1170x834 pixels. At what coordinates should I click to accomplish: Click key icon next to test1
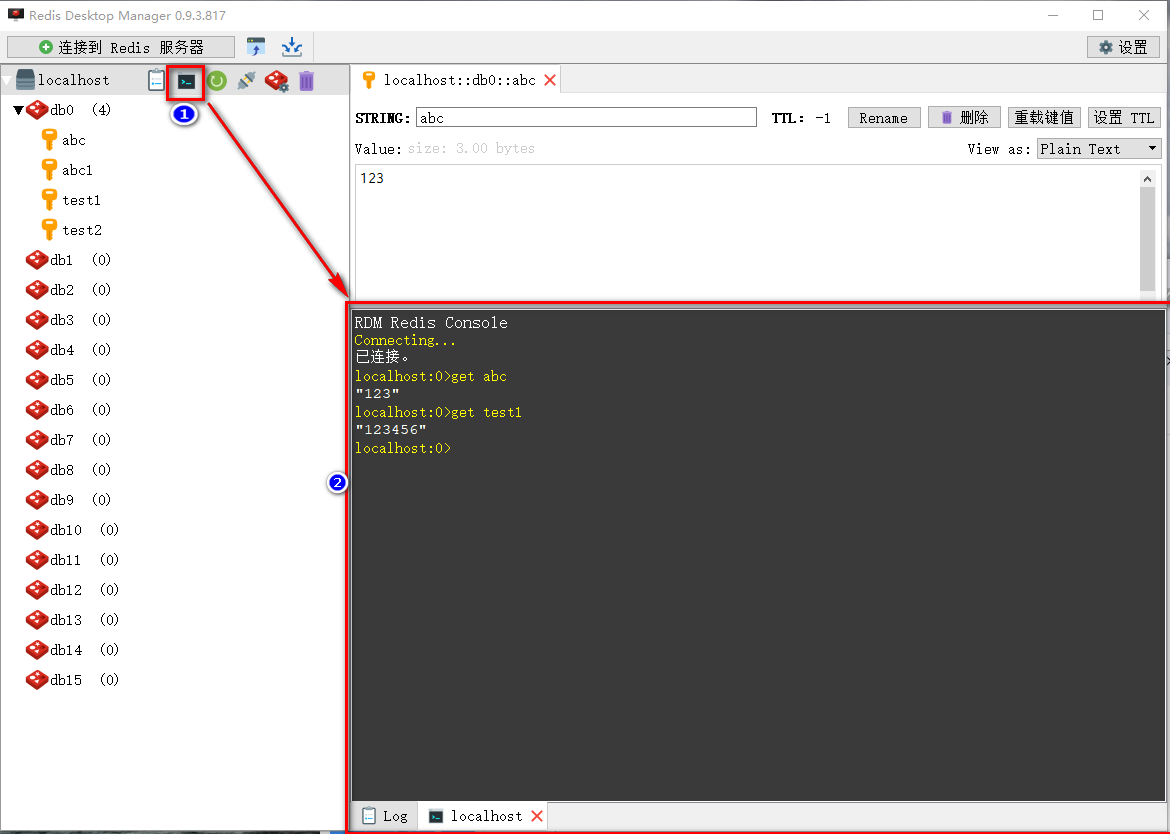click(x=49, y=199)
